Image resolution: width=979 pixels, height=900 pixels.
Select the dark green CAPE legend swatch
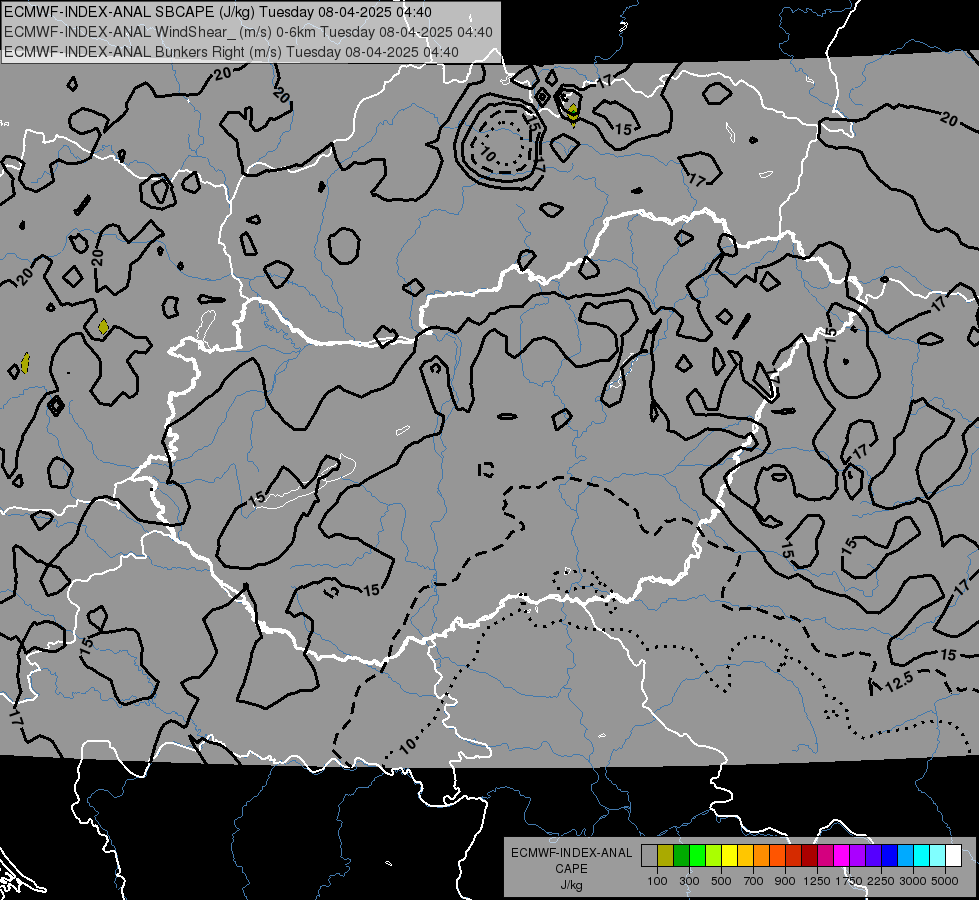pyautogui.click(x=681, y=856)
